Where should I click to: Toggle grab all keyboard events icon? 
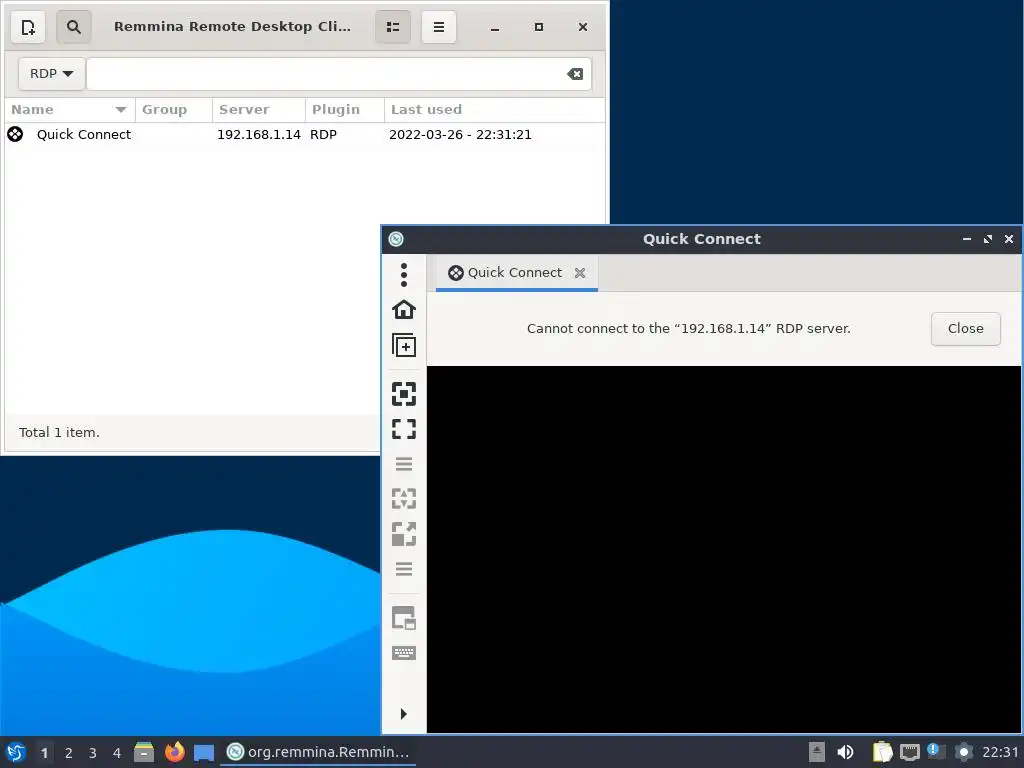(404, 653)
